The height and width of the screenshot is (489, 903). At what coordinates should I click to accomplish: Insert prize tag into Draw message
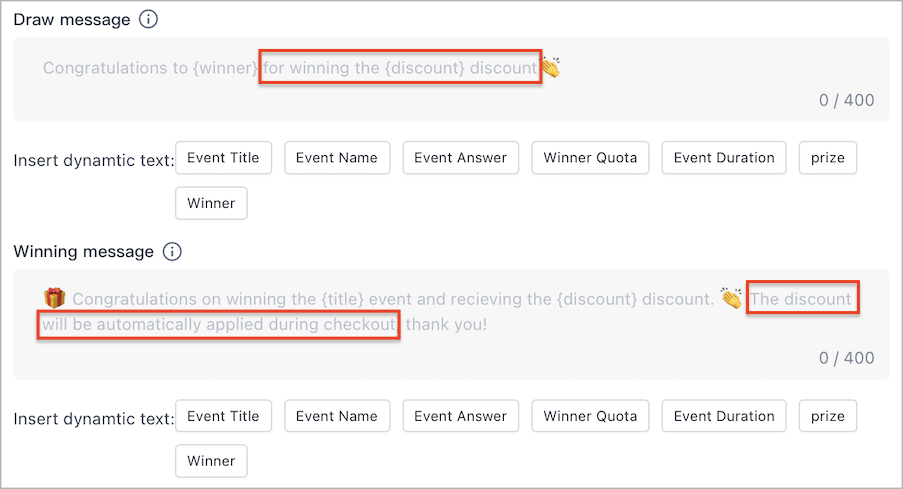[828, 158]
